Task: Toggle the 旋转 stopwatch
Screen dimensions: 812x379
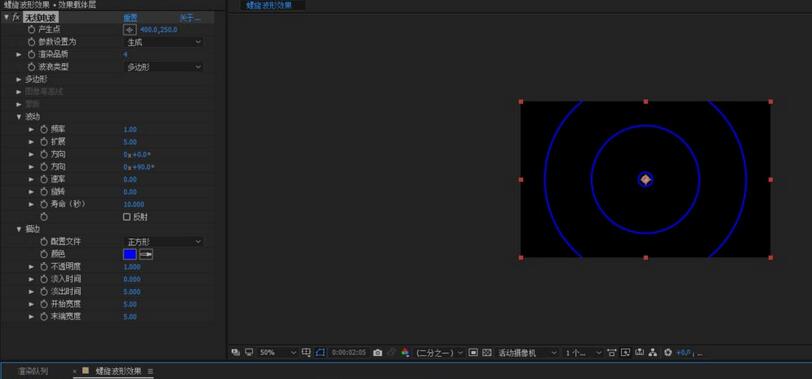Action: click(x=44, y=192)
